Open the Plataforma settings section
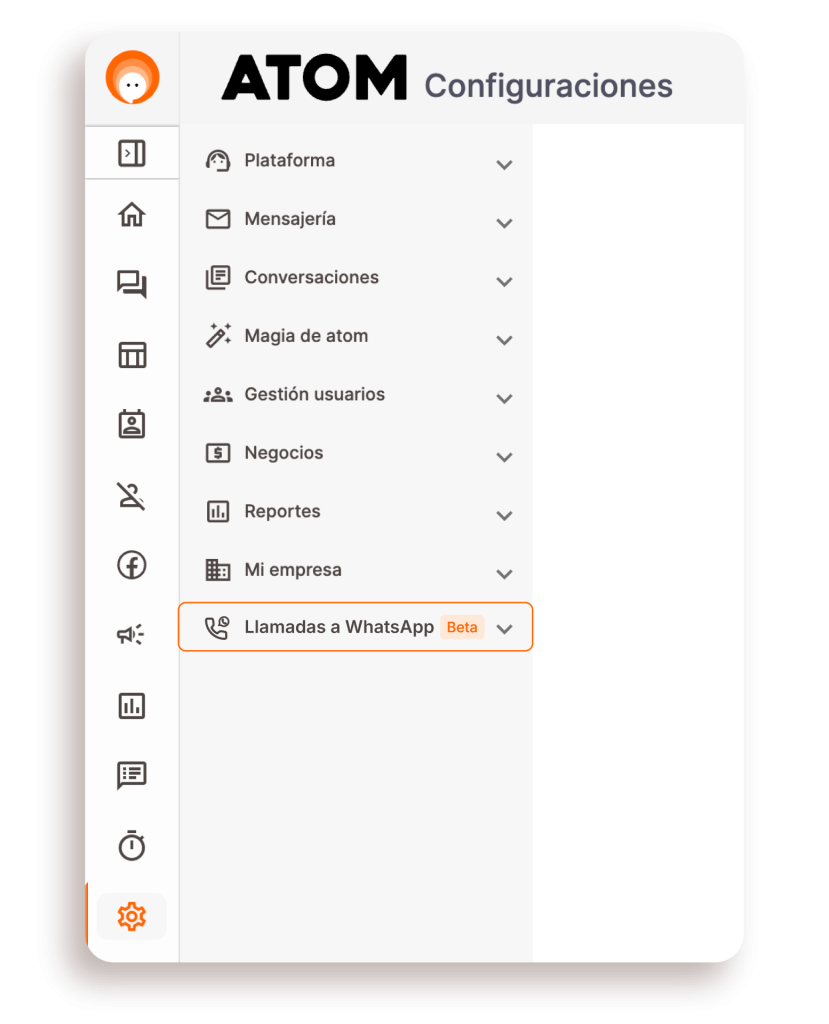Screen dimensions: 829x1024 pyautogui.click(x=356, y=161)
